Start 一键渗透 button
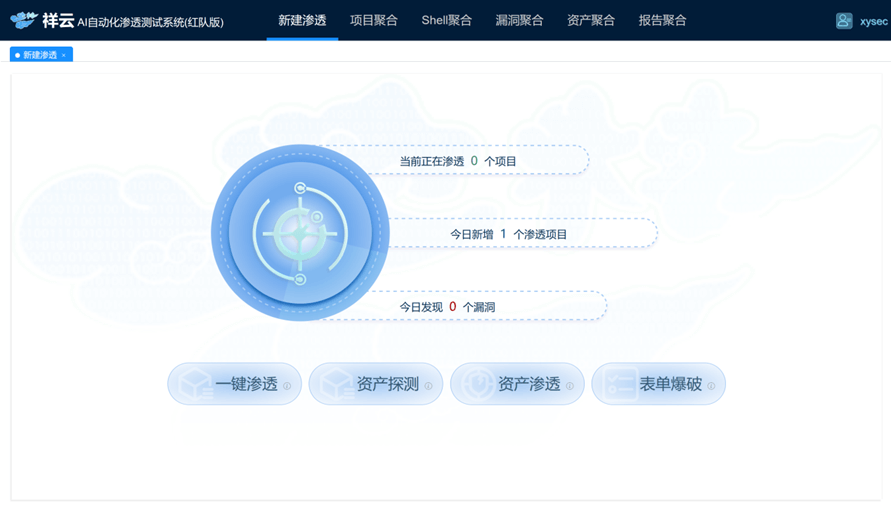 click(234, 384)
